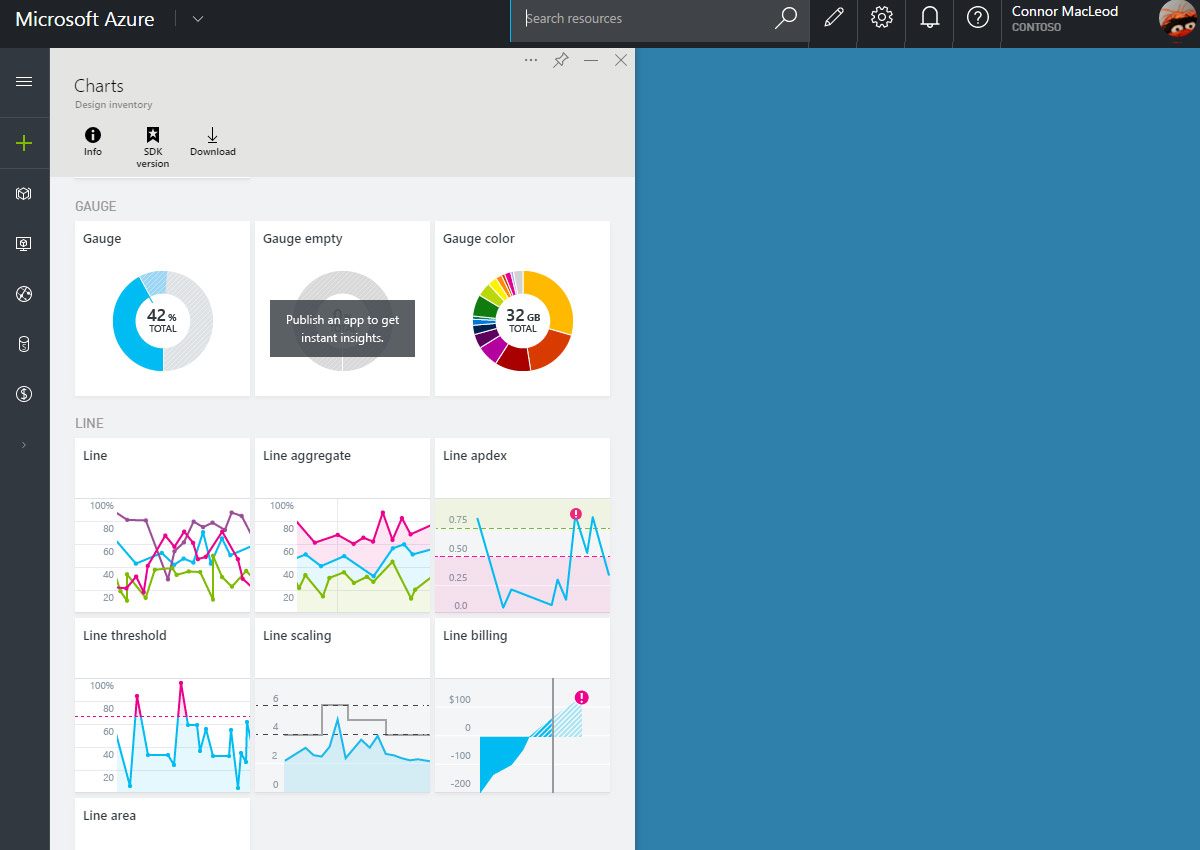Click the Microsoft Azure logo text

85,19
